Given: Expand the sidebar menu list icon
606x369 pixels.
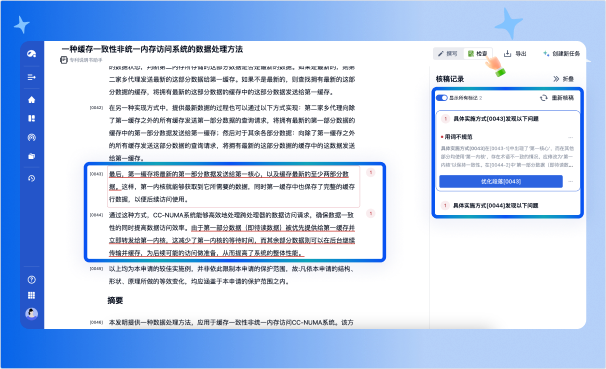Looking at the screenshot, I should tap(32, 77).
